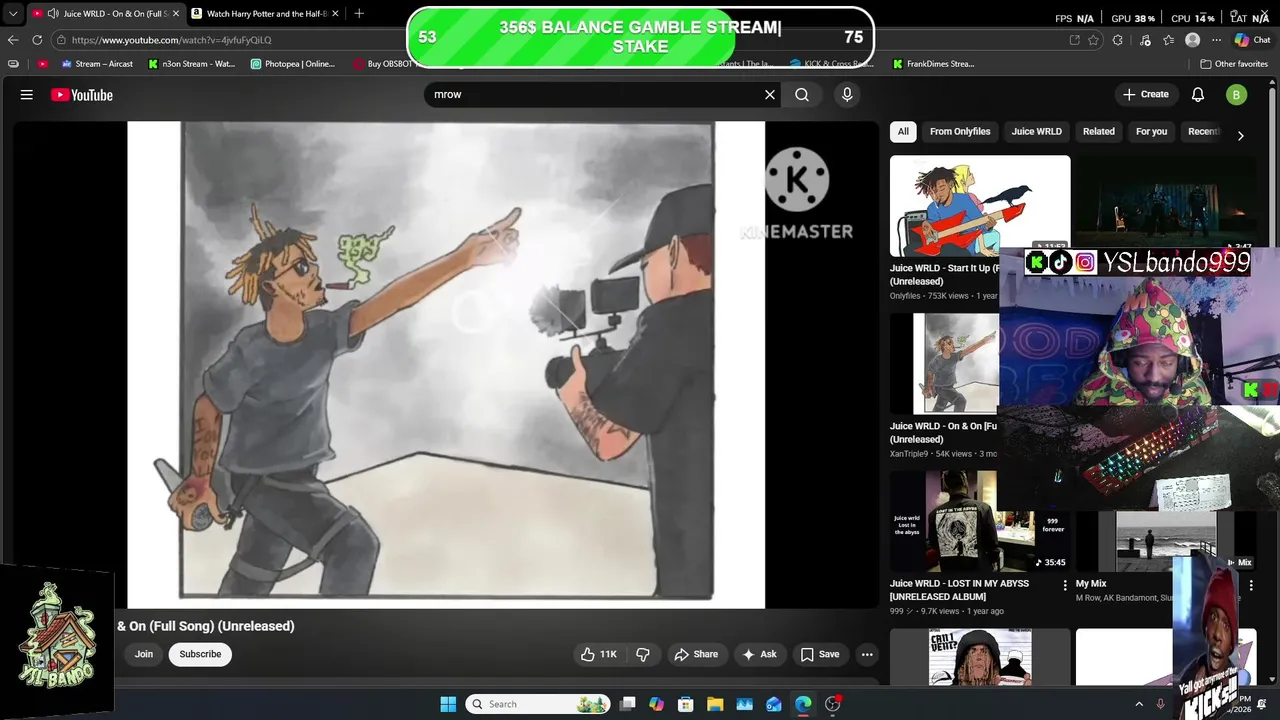Select the 'For you' chip
Image resolution: width=1280 pixels, height=720 pixels.
click(1151, 132)
